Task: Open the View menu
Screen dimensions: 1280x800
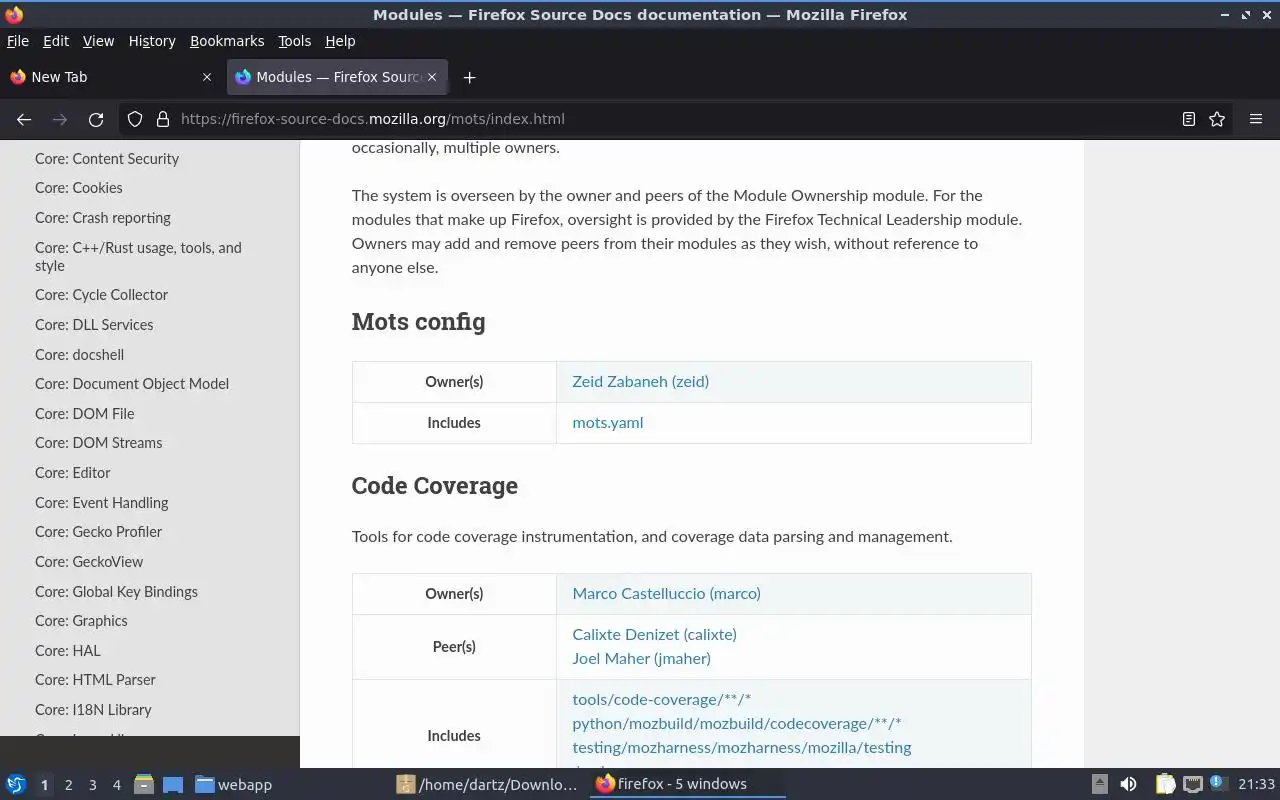Action: (x=98, y=41)
